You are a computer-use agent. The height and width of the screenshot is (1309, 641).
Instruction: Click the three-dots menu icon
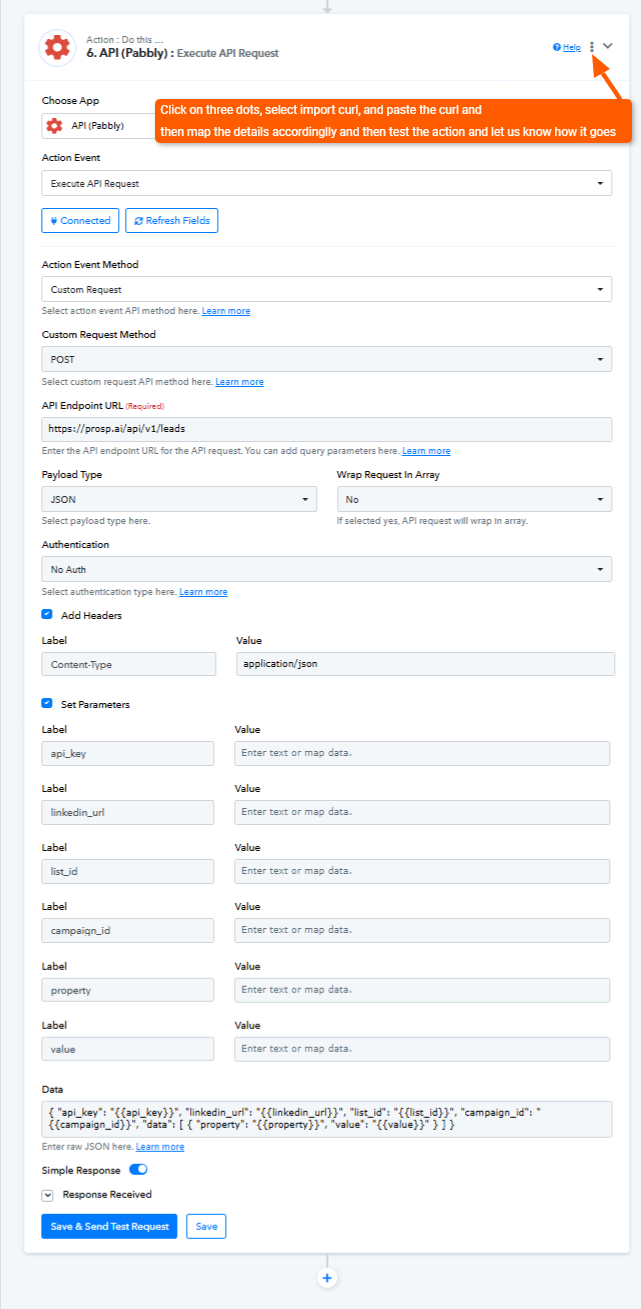click(x=592, y=46)
